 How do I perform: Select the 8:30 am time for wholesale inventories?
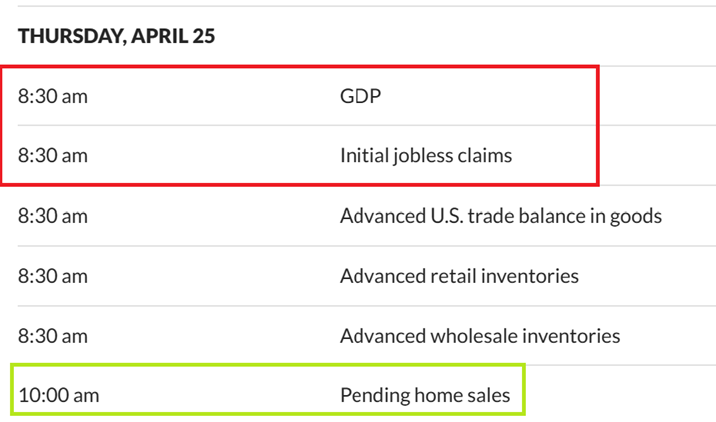[x=52, y=336]
